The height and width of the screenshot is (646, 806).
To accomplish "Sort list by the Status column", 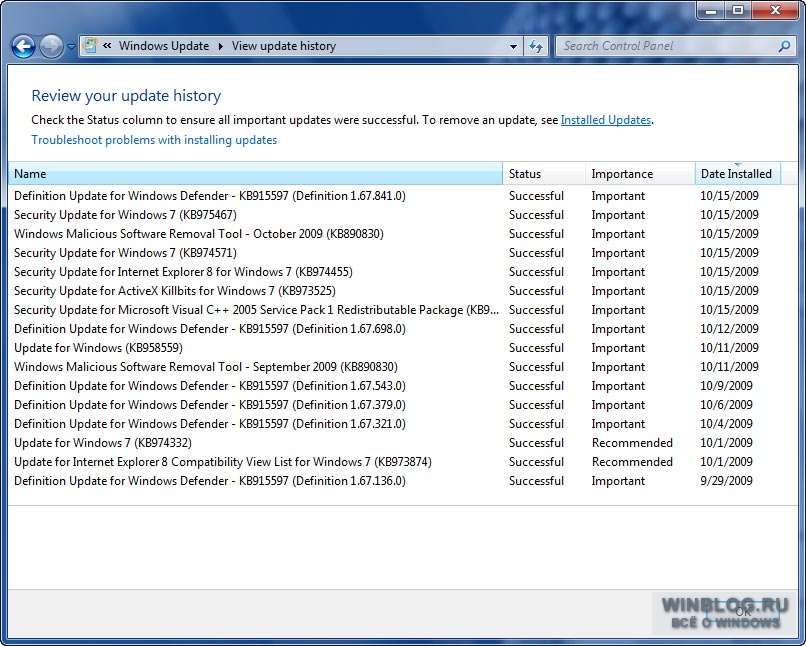I will (x=544, y=174).
